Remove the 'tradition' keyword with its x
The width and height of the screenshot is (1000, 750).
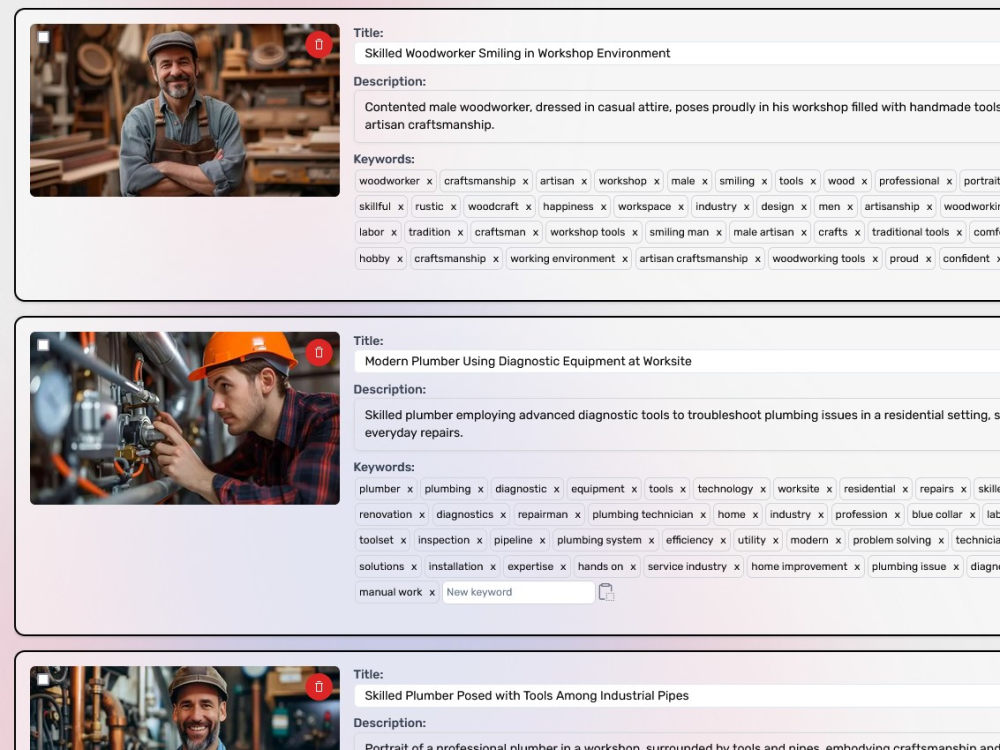click(x=460, y=233)
